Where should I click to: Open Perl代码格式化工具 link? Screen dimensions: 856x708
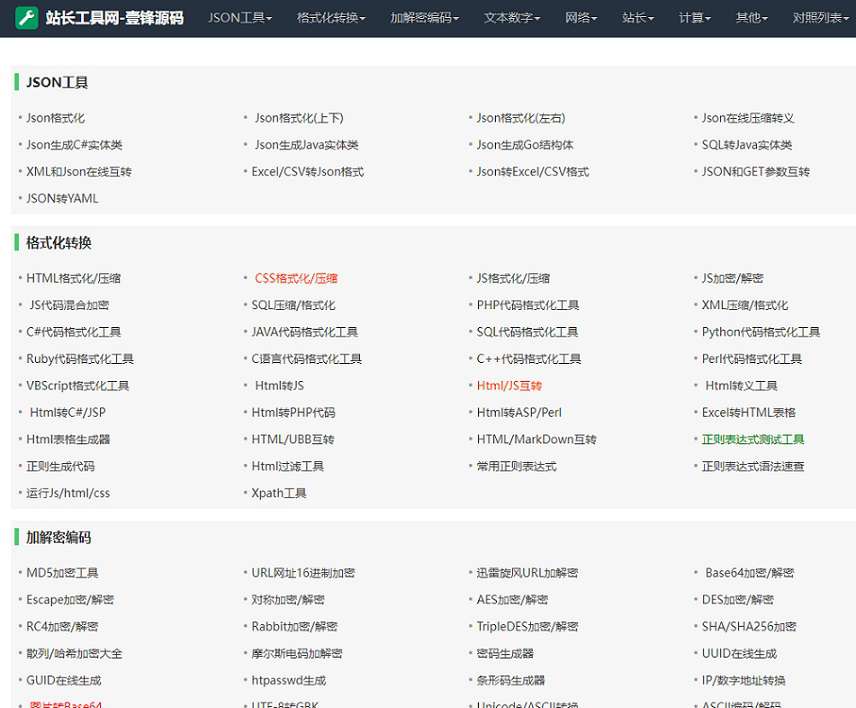click(752, 358)
